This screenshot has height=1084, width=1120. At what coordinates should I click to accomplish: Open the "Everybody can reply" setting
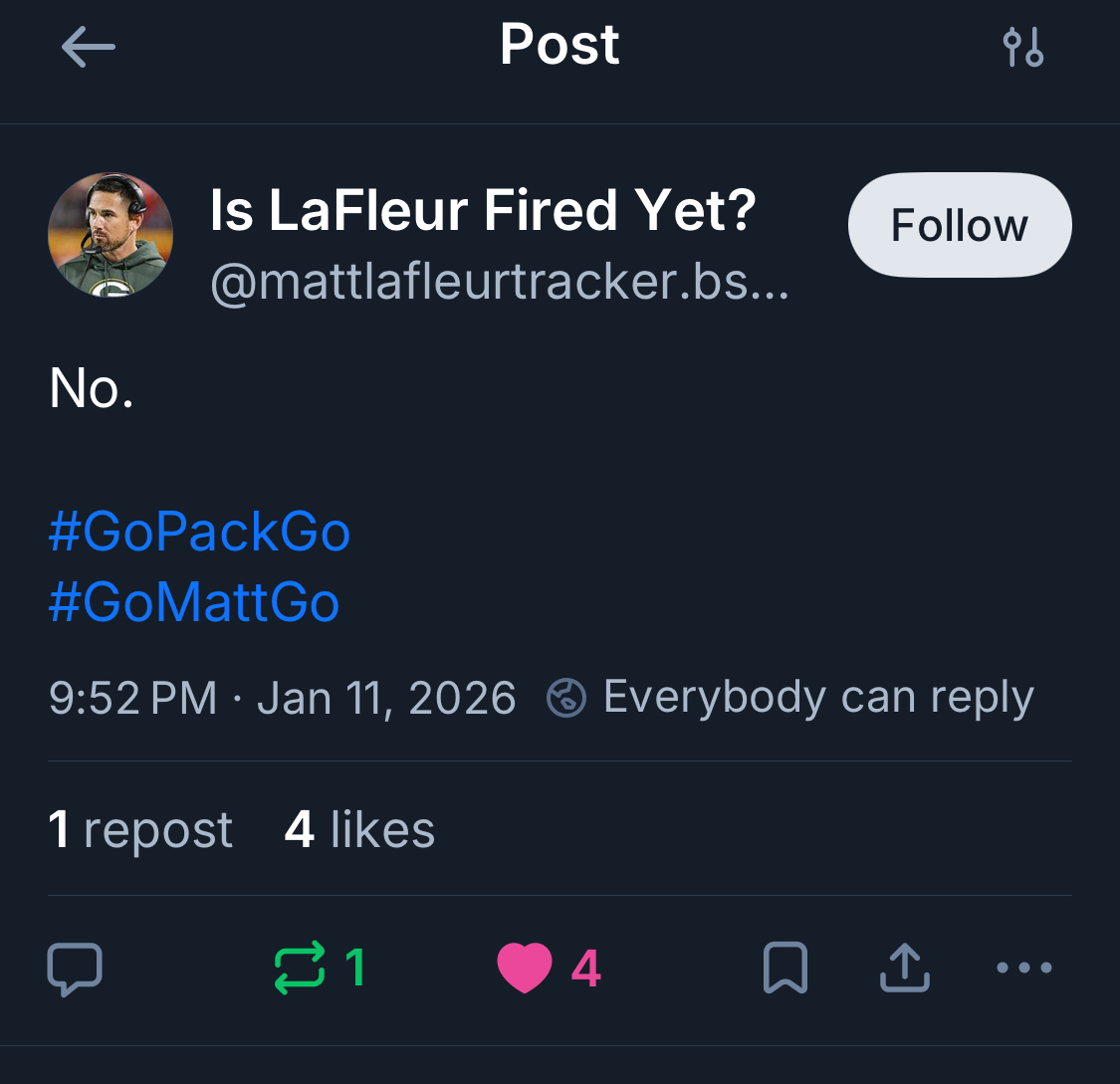pos(790,697)
